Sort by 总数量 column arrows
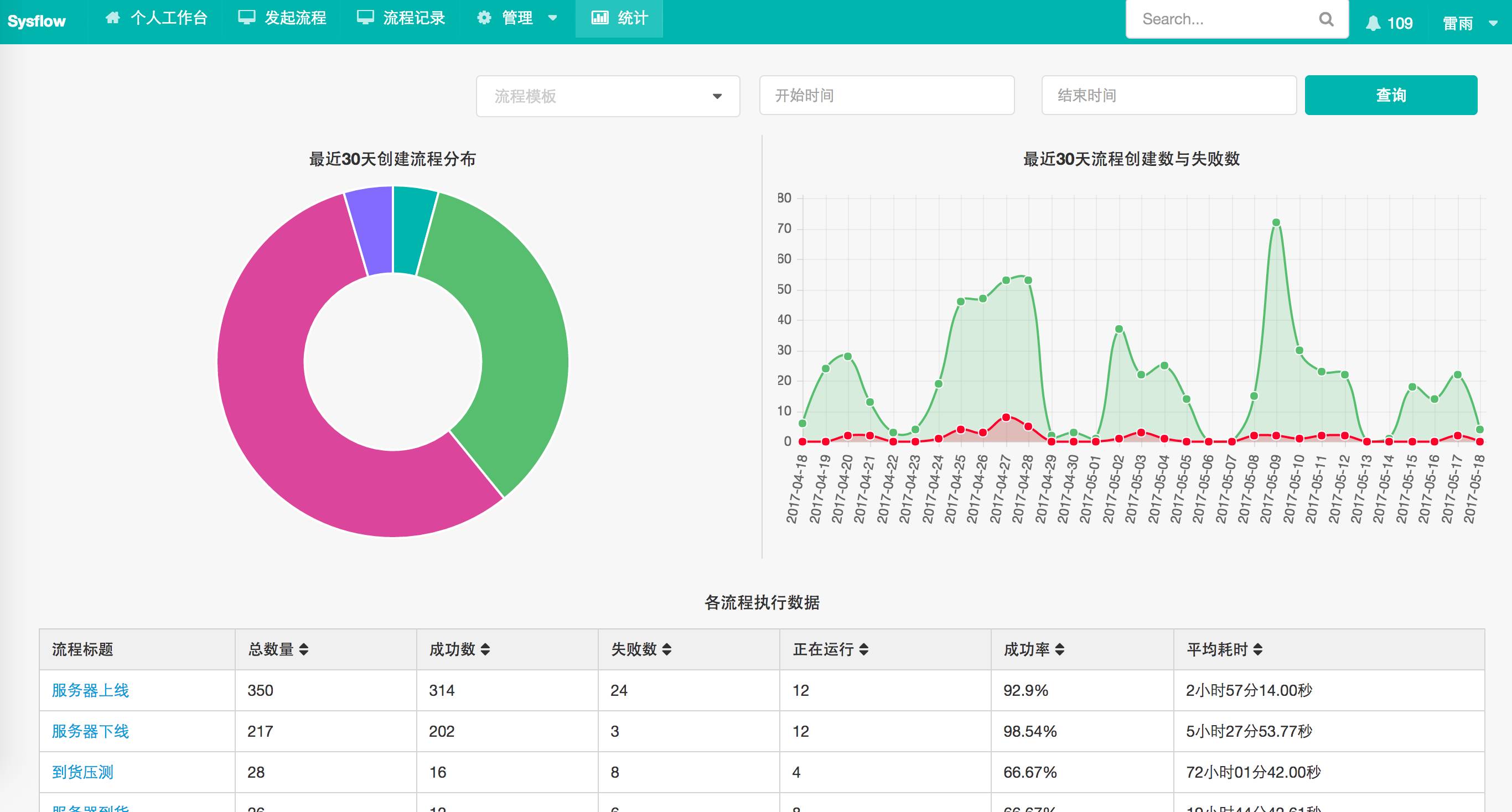The height and width of the screenshot is (812, 1512). [303, 649]
